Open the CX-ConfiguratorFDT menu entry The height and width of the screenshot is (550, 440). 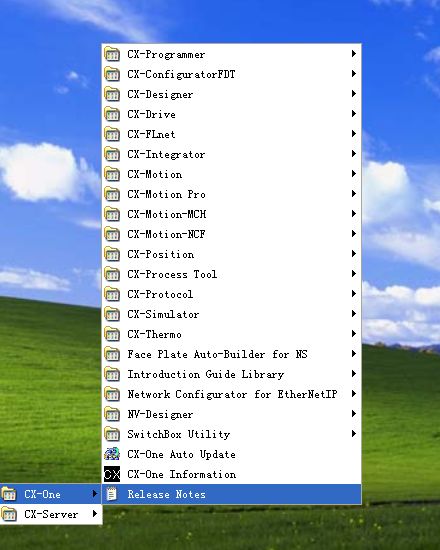click(x=232, y=74)
